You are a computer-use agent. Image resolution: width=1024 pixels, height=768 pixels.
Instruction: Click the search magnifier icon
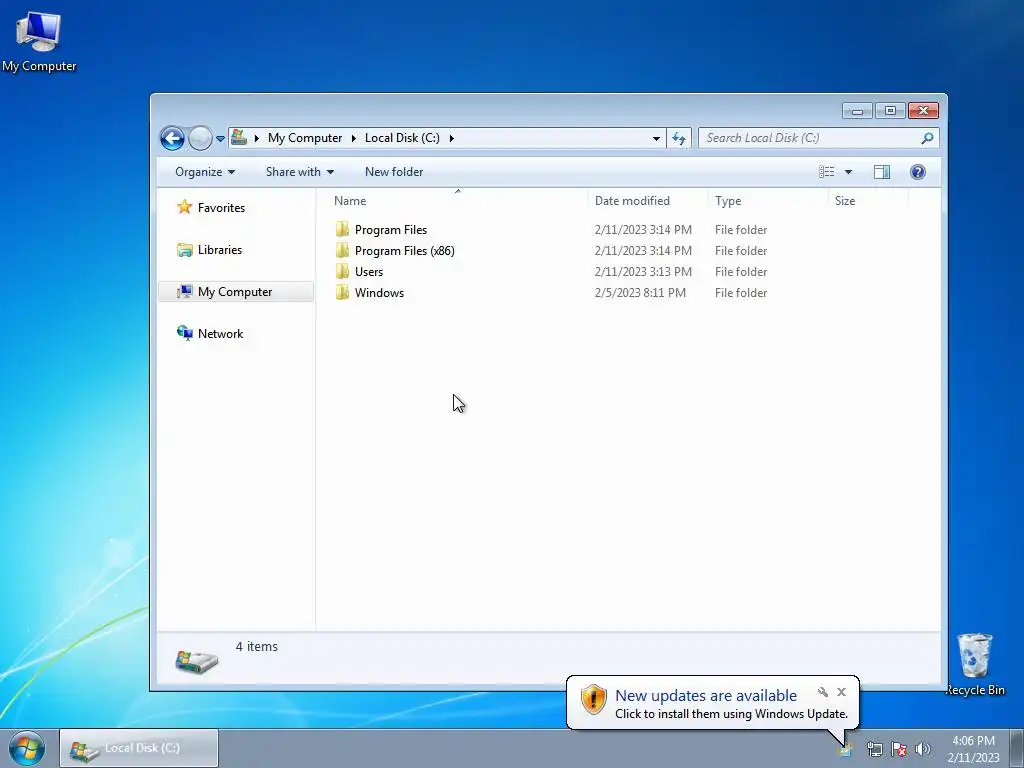(x=927, y=138)
